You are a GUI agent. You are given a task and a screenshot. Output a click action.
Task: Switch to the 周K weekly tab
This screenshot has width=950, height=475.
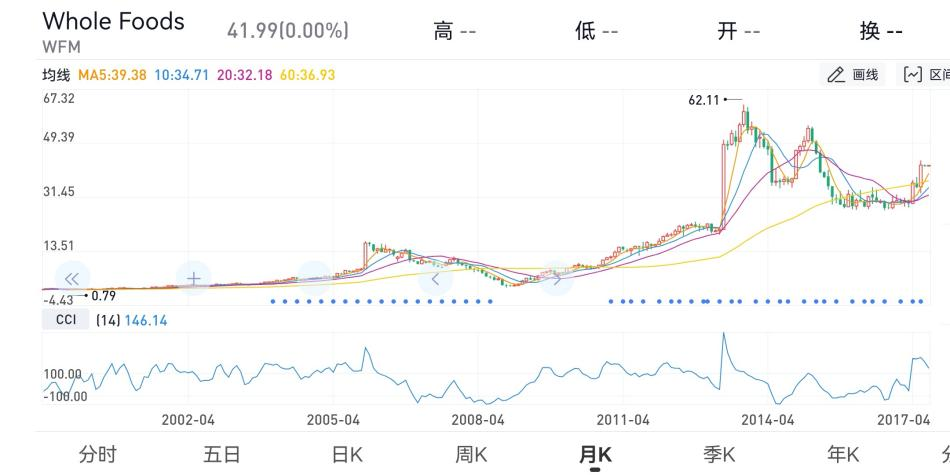[x=471, y=455]
